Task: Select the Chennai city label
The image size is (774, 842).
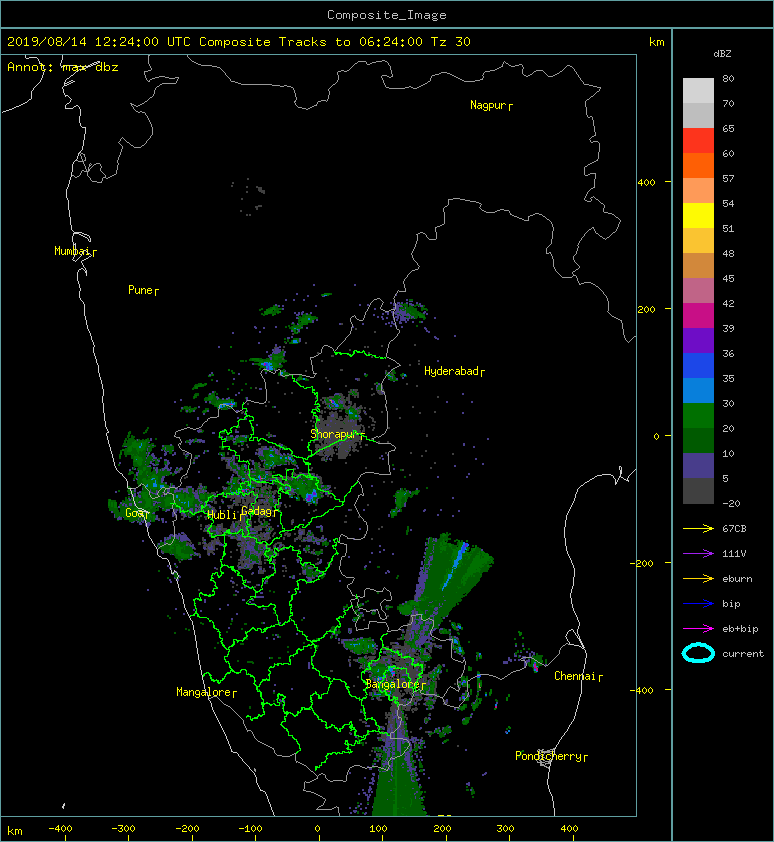Action: click(578, 676)
